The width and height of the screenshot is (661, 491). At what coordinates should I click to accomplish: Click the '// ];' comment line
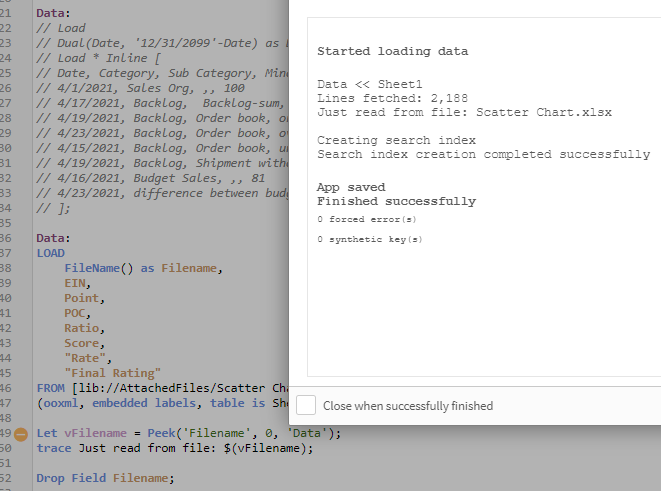click(53, 208)
